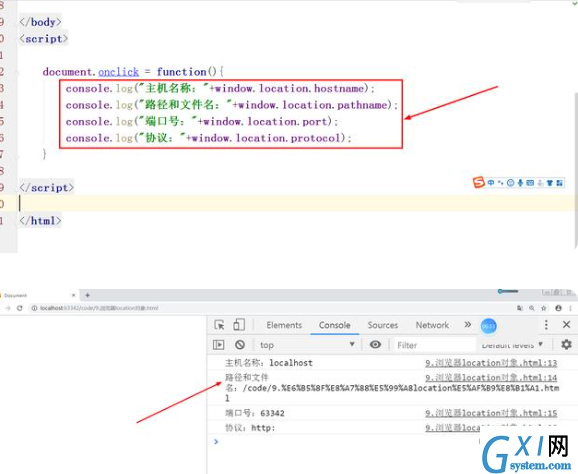This screenshot has width=578, height=474.
Task: Click the closing </script> tag in editor
Action: [47, 188]
